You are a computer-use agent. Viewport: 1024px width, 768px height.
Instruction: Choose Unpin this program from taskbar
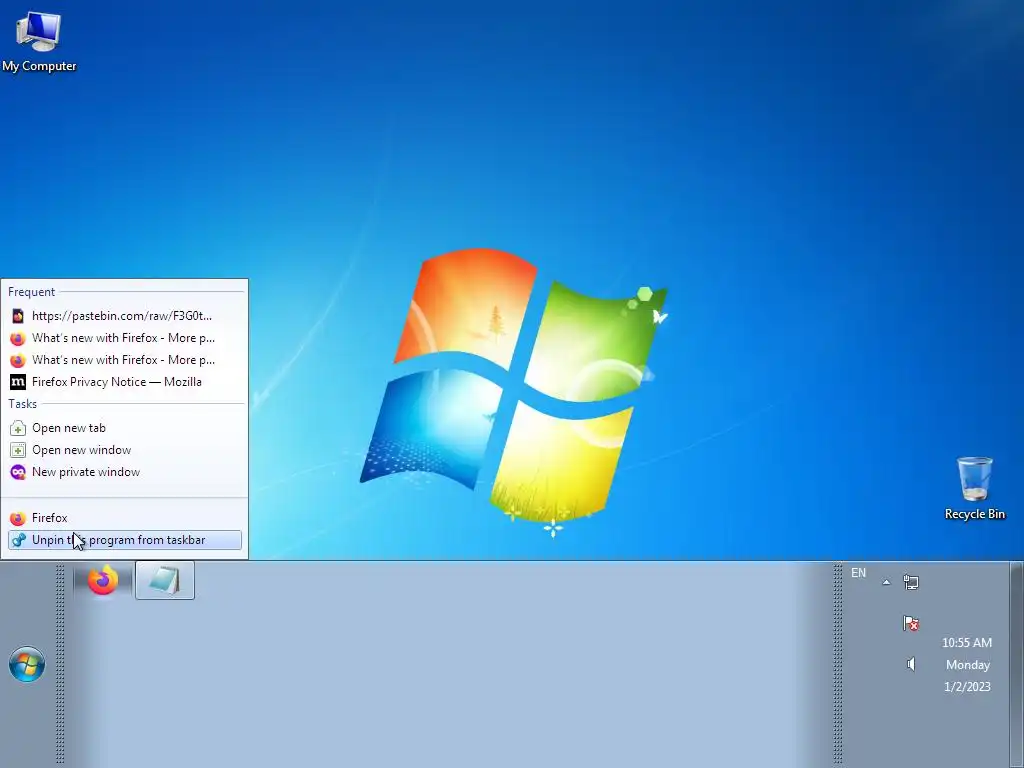click(125, 540)
